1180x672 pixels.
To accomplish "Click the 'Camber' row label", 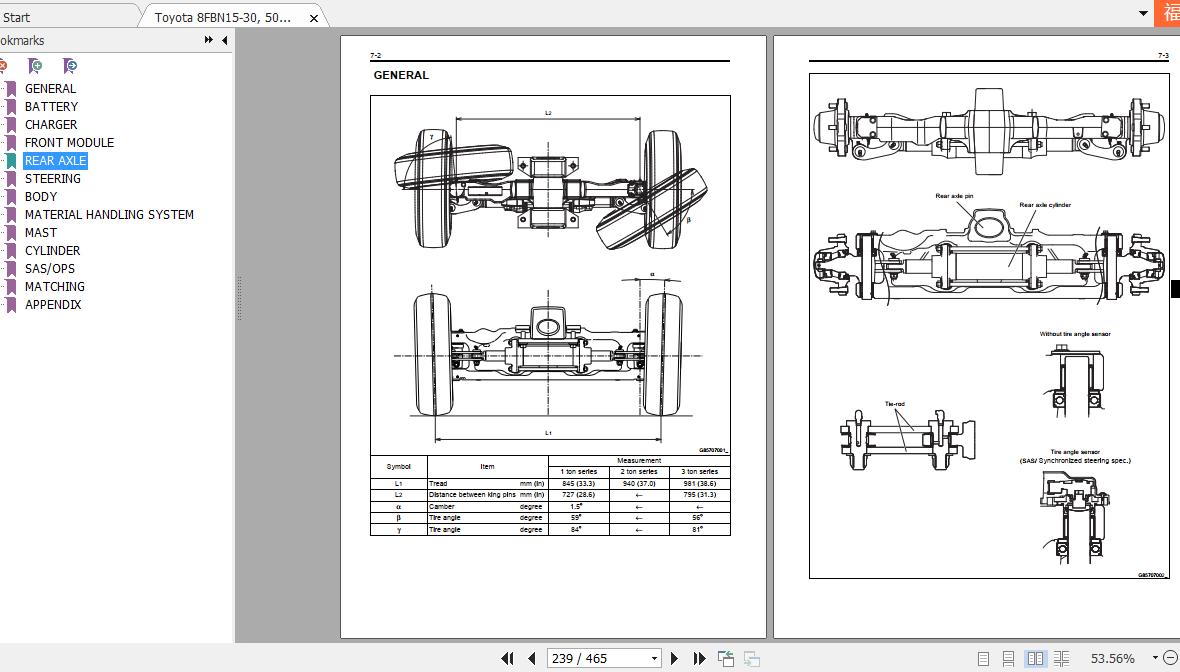I will [442, 506].
